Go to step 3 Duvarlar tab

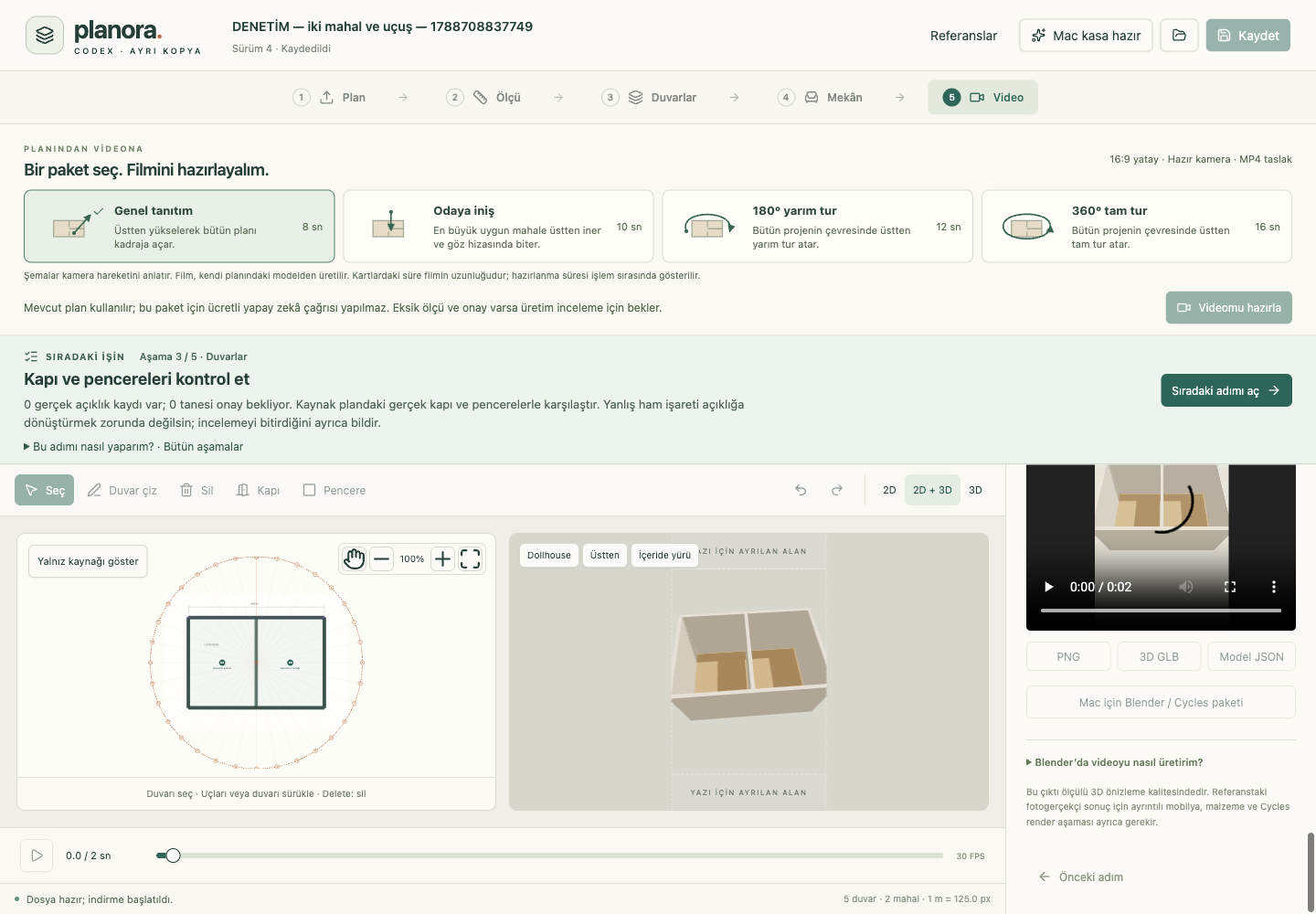[649, 97]
